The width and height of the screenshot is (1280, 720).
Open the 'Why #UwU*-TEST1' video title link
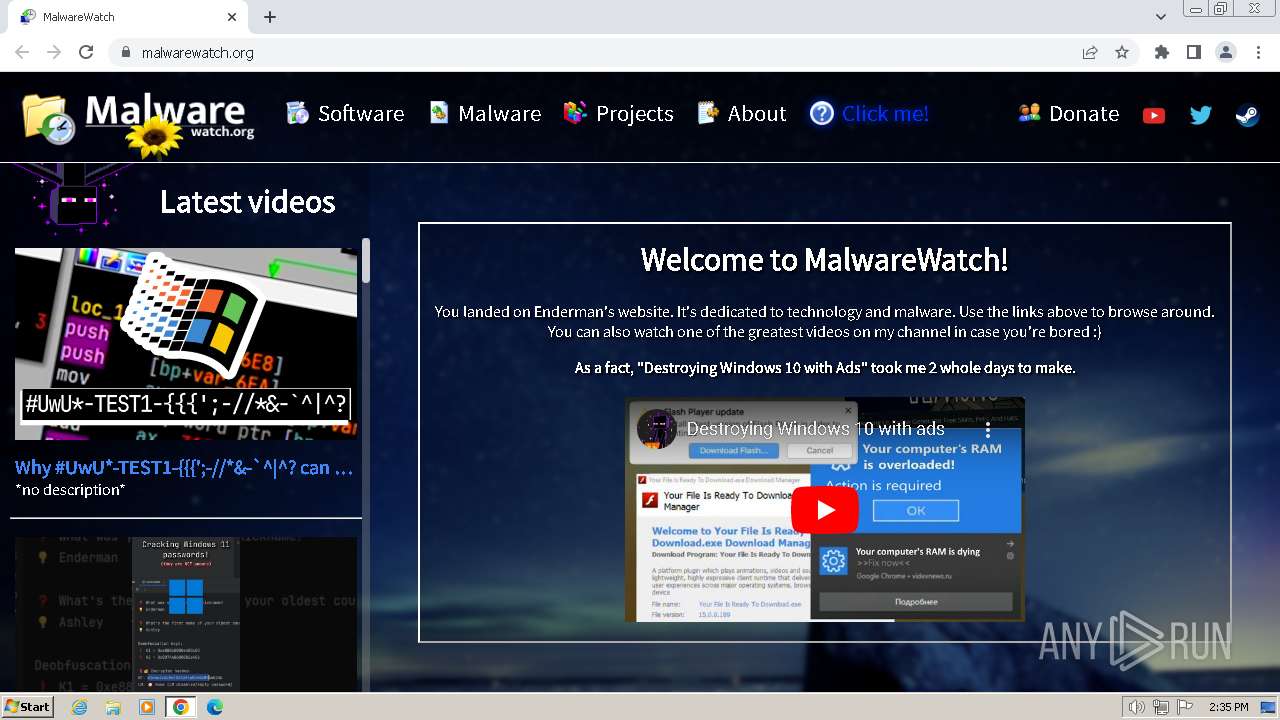184,468
